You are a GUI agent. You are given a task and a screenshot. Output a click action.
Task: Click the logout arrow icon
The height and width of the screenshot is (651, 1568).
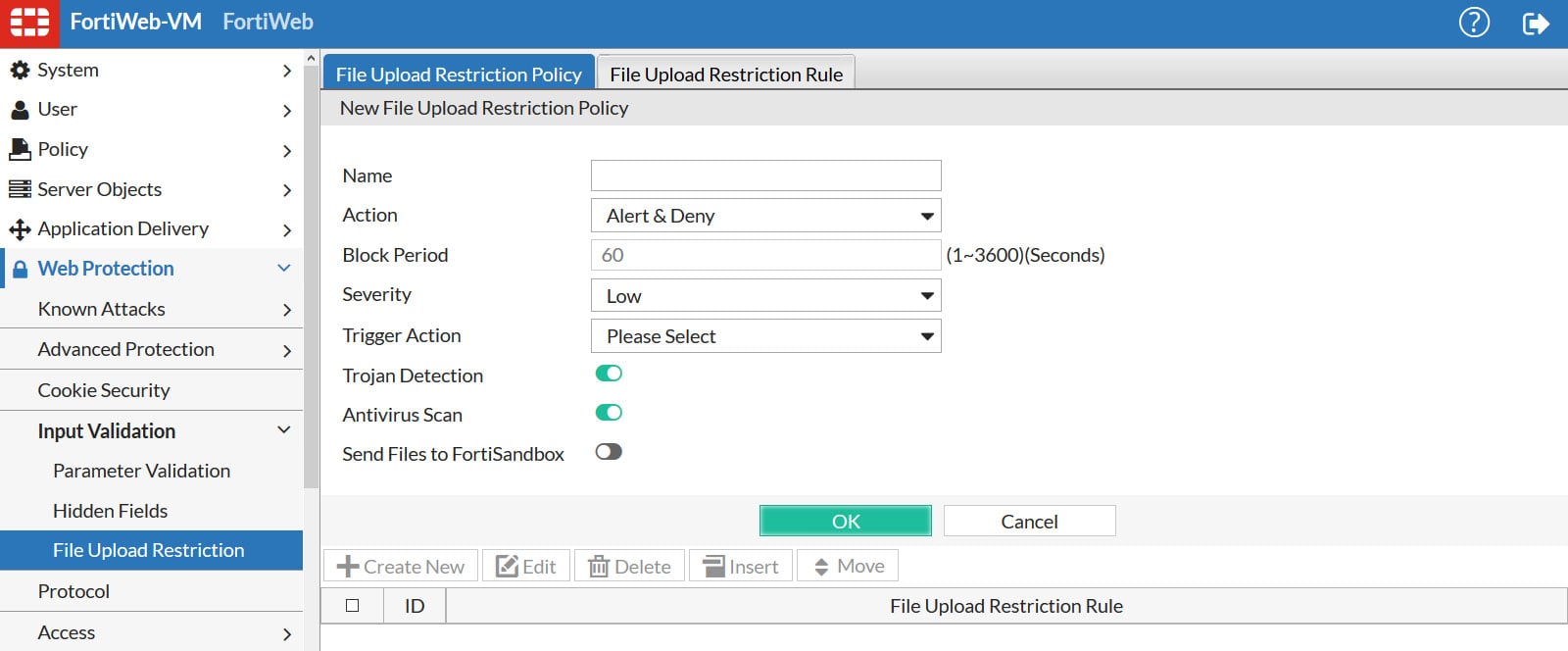[x=1536, y=24]
